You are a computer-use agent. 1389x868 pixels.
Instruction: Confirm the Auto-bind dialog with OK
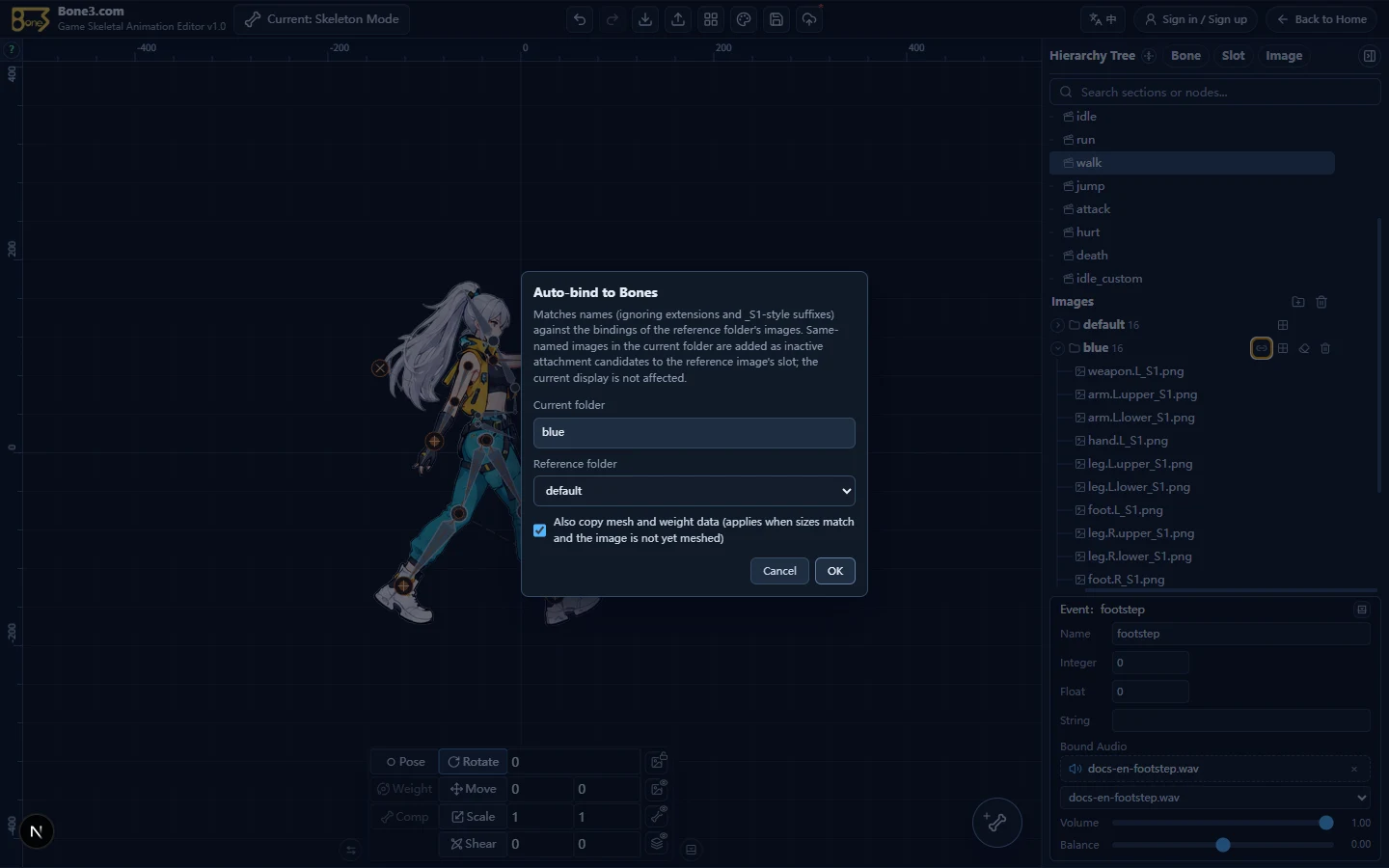(835, 571)
